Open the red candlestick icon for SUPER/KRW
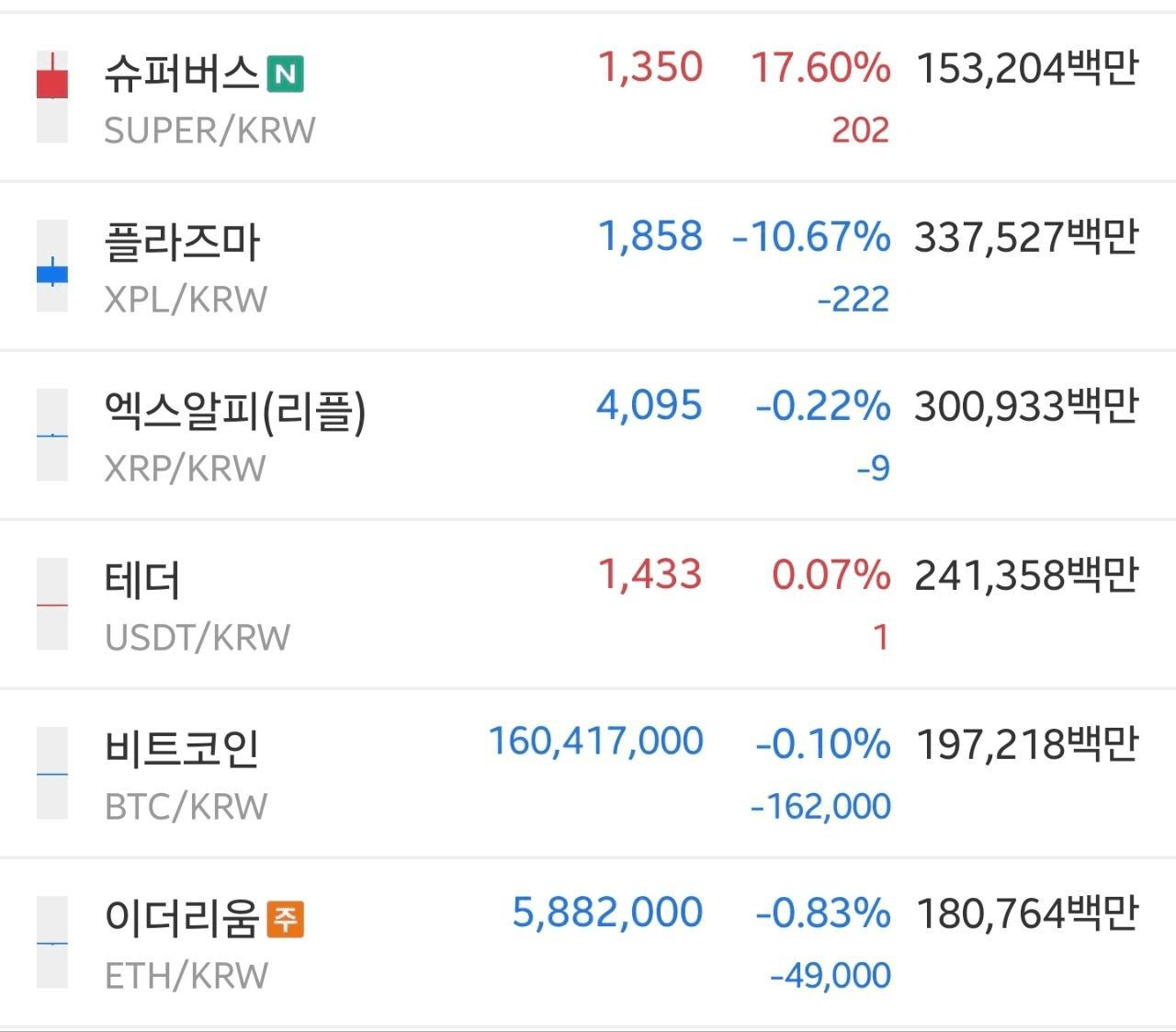 pyautogui.click(x=52, y=97)
